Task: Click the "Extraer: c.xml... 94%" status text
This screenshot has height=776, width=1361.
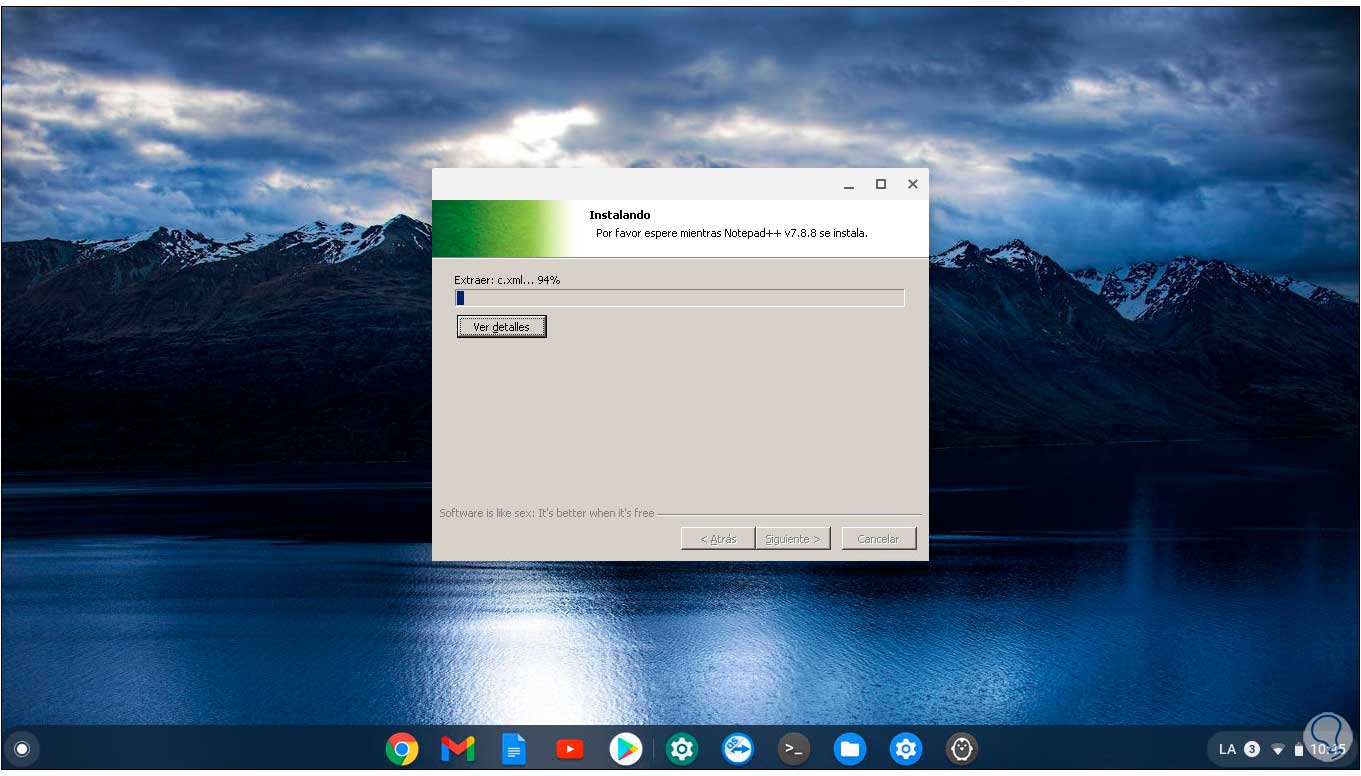Action: click(507, 280)
